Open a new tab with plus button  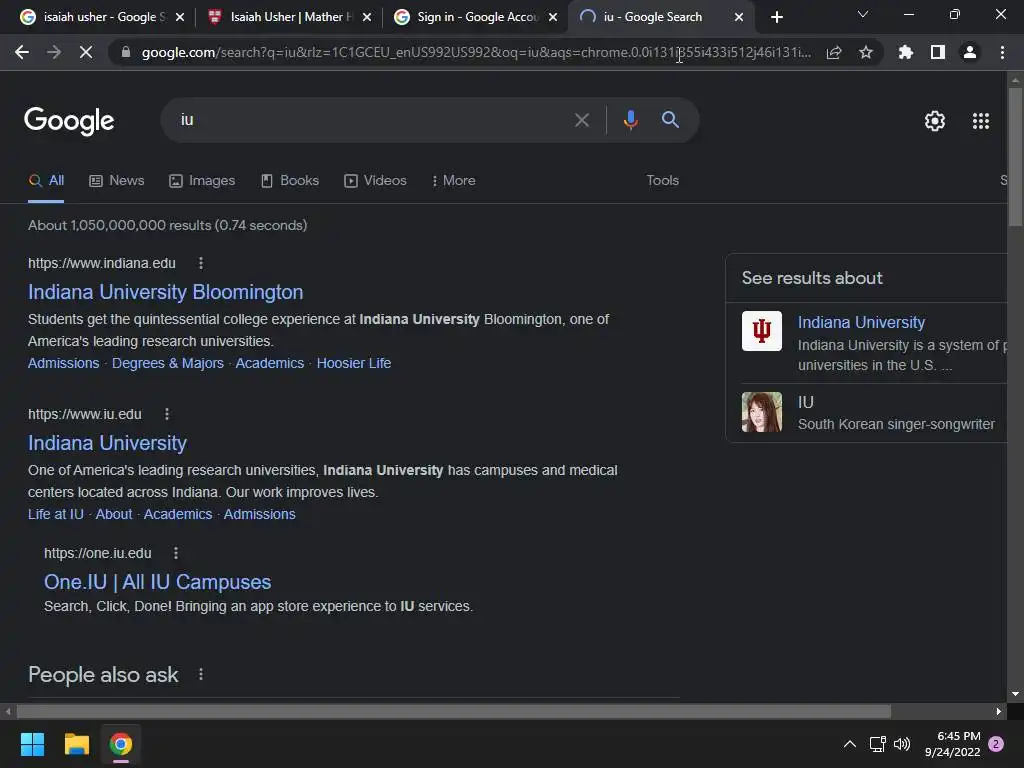(776, 17)
